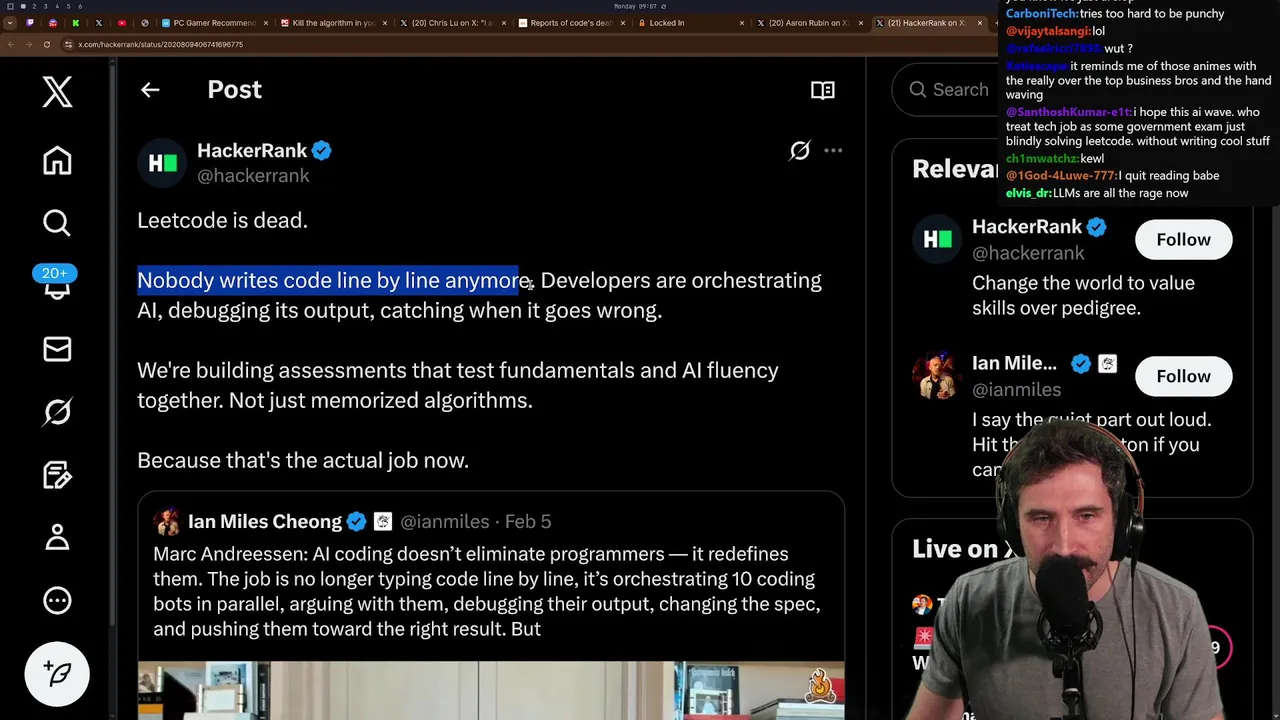The width and height of the screenshot is (1280, 720).
Task: Click the browser forward arrow
Action: (29, 45)
